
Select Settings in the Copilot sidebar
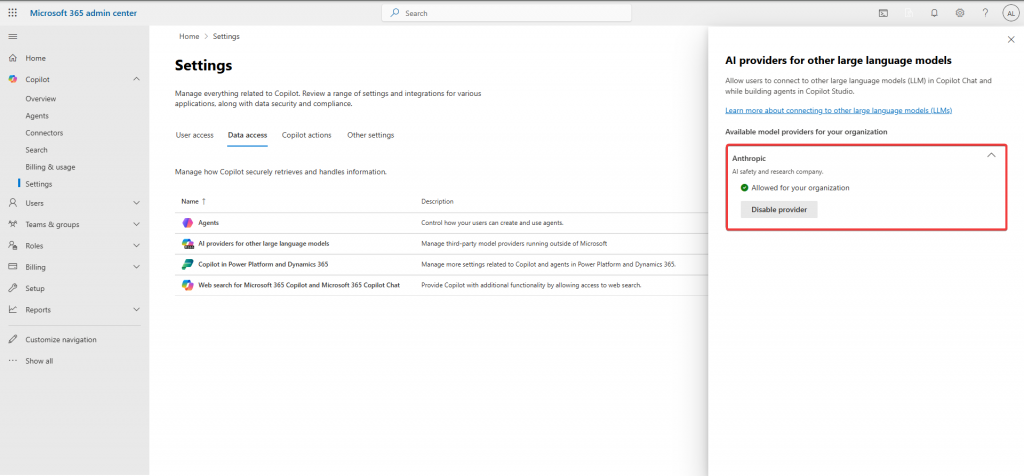coord(39,184)
